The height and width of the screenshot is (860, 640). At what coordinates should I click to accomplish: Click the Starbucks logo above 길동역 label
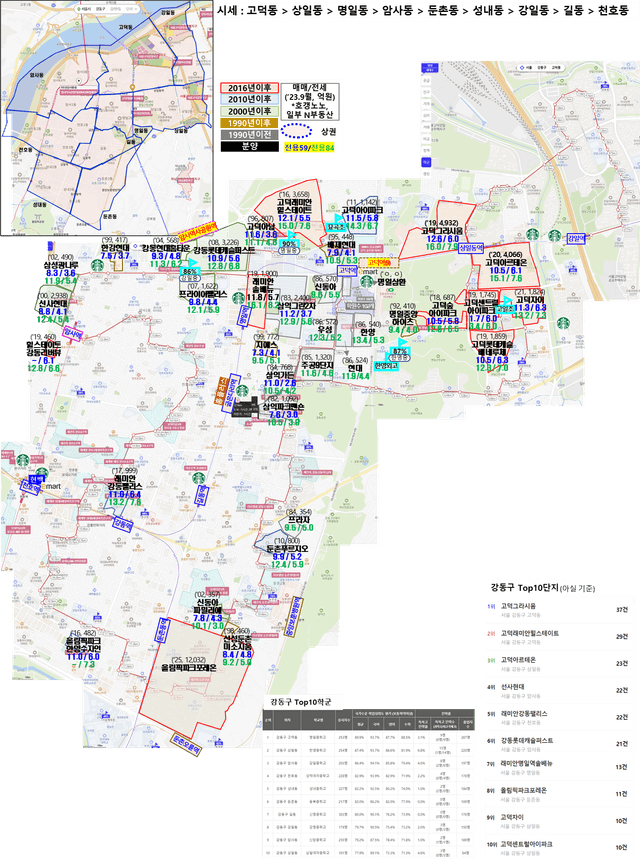198,478
